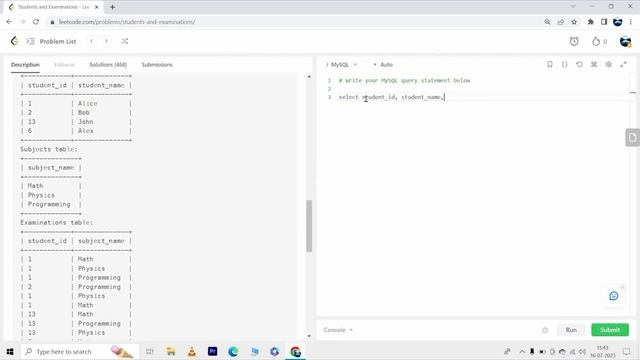The height and width of the screenshot is (360, 640).
Task: Click 'Alice' in the students table
Action: [x=87, y=104]
